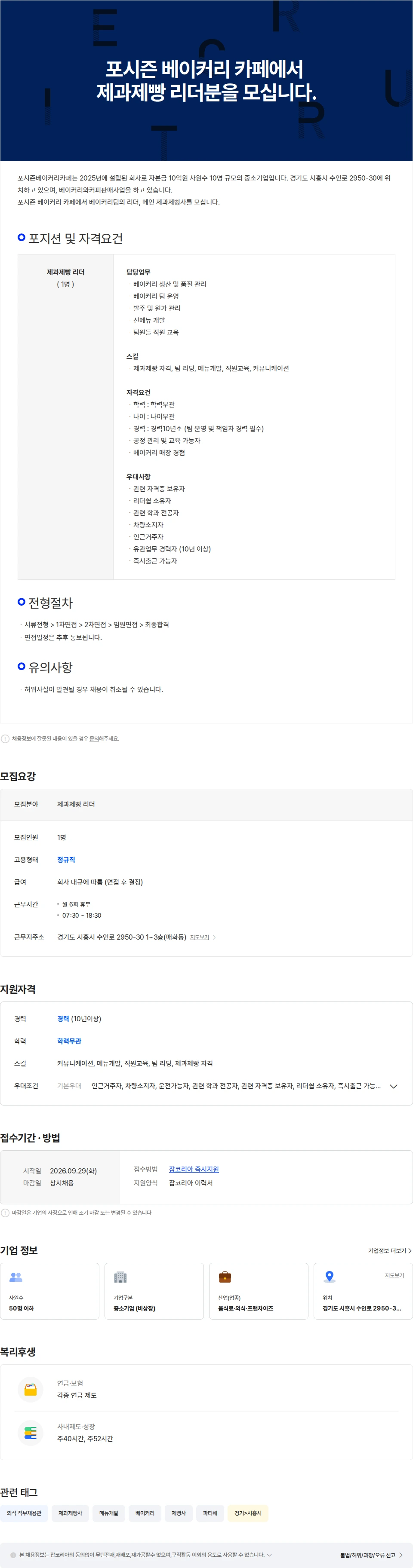This screenshot has width=413, height=1568.
Task: Click the 정규직 employment type text
Action: 66,860
